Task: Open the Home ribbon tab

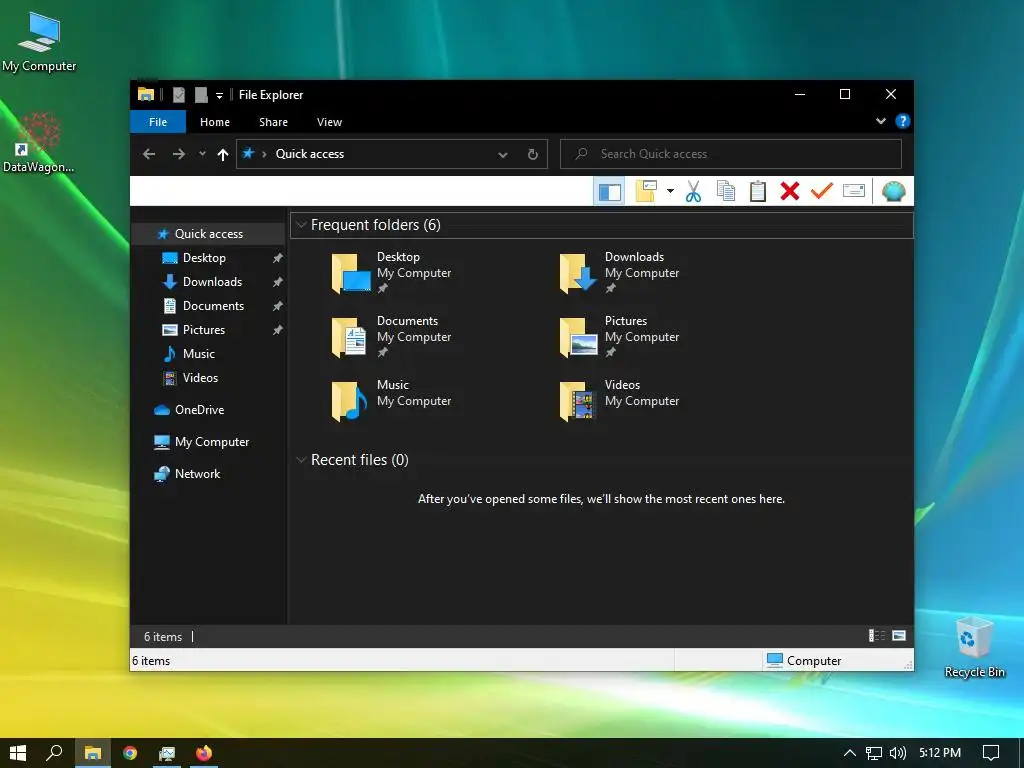Action: [x=215, y=122]
